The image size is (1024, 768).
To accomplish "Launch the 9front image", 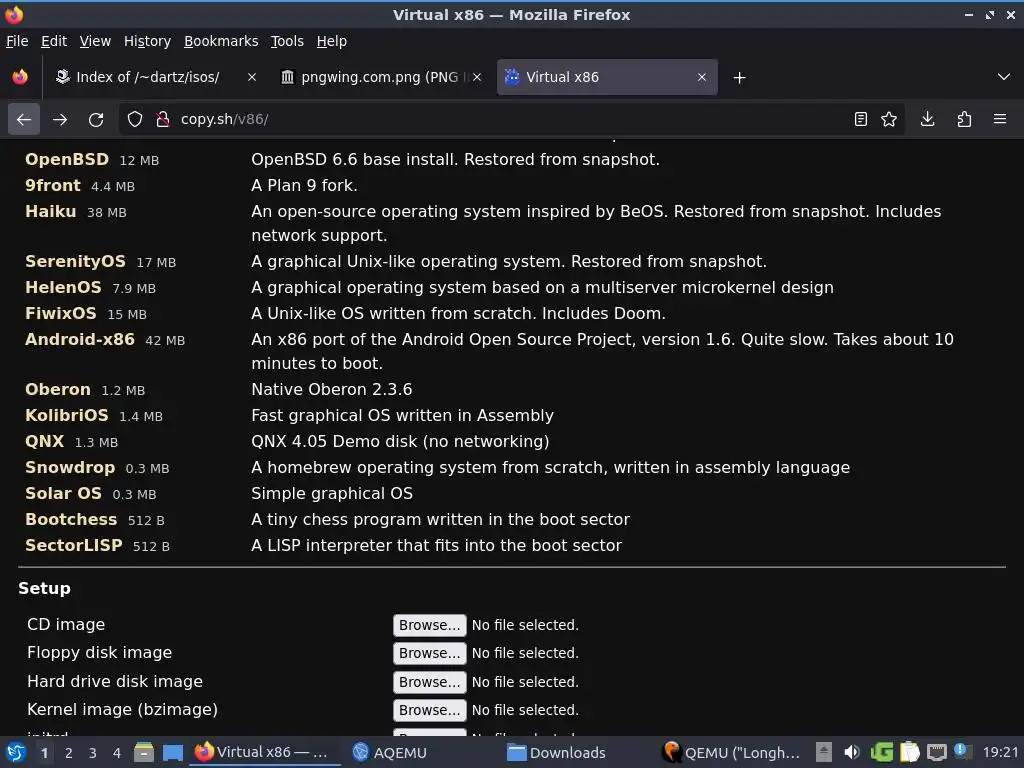I will coord(52,185).
